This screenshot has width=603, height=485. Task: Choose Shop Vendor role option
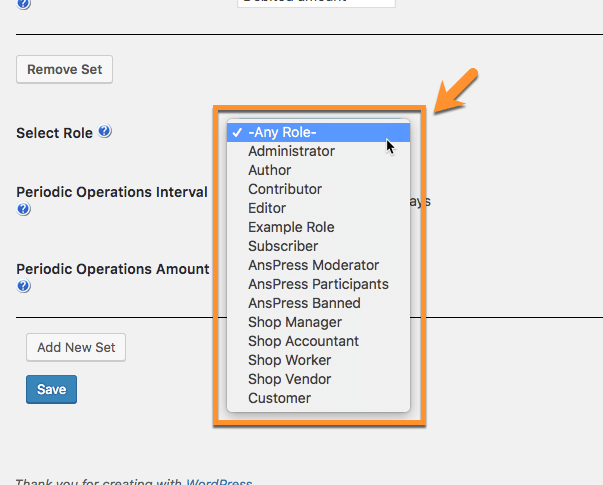(290, 379)
